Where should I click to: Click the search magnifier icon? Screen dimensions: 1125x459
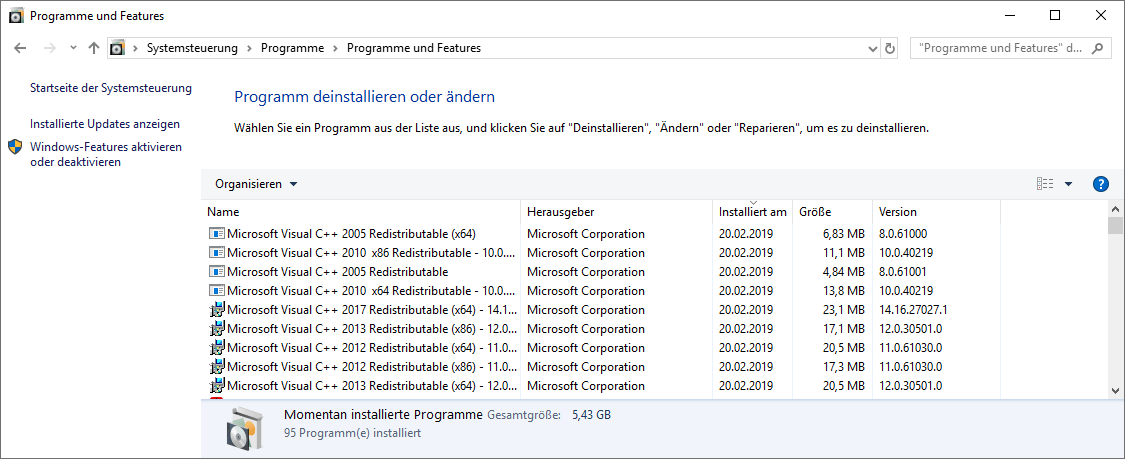pyautogui.click(x=1098, y=48)
